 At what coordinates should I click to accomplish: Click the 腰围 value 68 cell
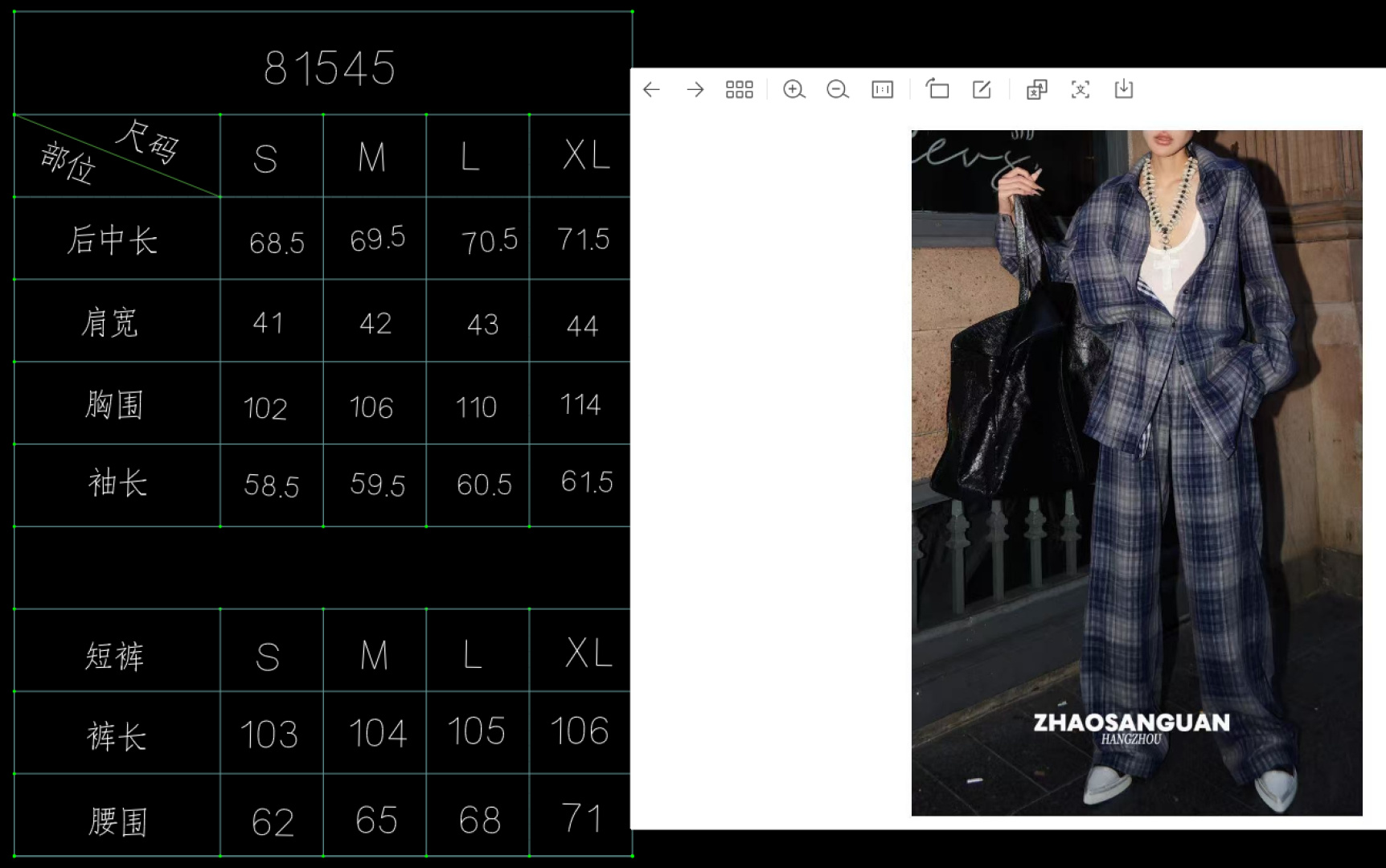pyautogui.click(x=480, y=821)
